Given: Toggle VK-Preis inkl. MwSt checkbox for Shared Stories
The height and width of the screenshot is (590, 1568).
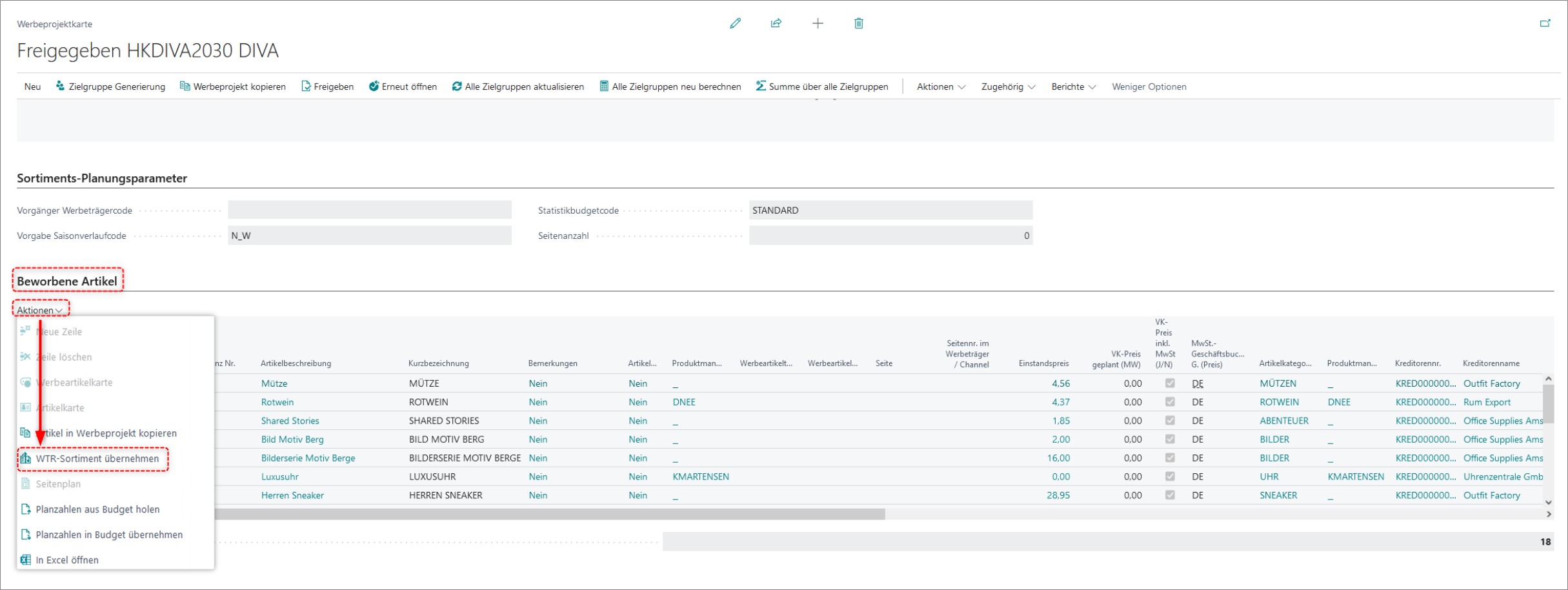Looking at the screenshot, I should [1170, 421].
